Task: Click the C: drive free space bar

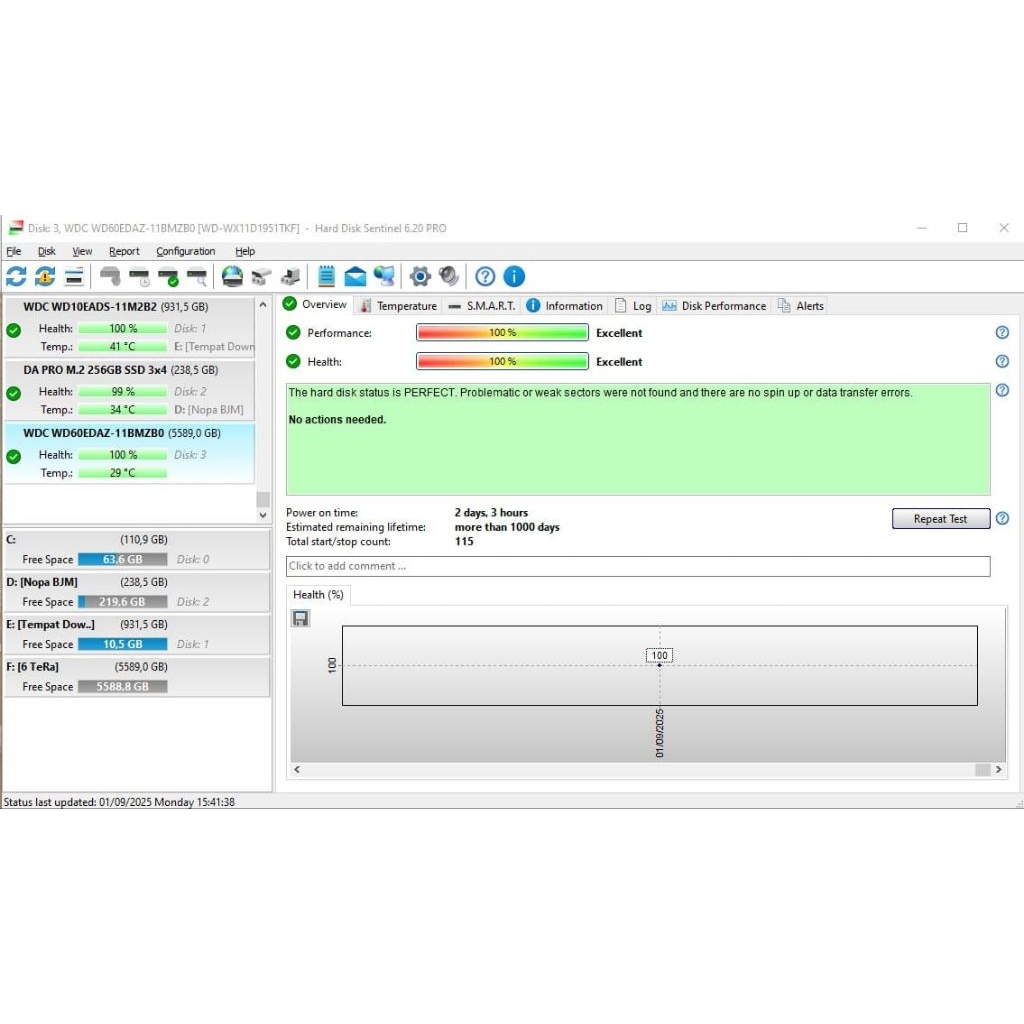Action: point(122,560)
